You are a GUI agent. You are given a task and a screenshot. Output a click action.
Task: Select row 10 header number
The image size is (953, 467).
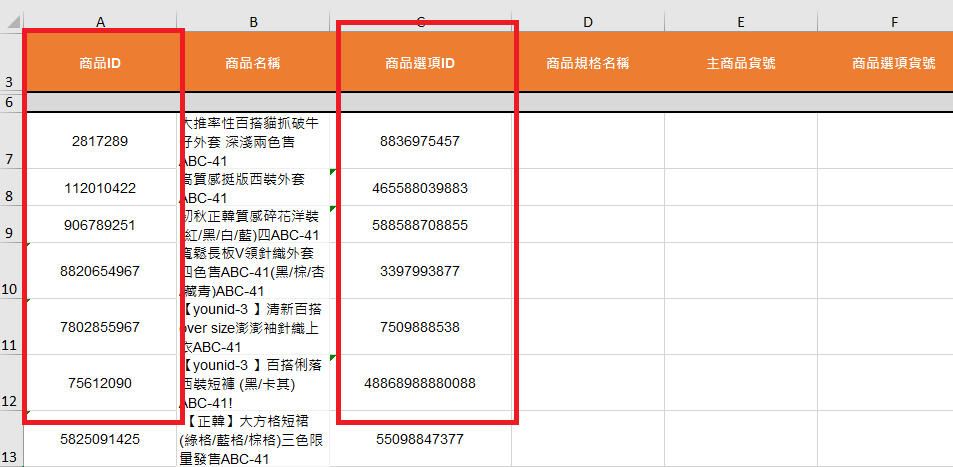click(10, 289)
